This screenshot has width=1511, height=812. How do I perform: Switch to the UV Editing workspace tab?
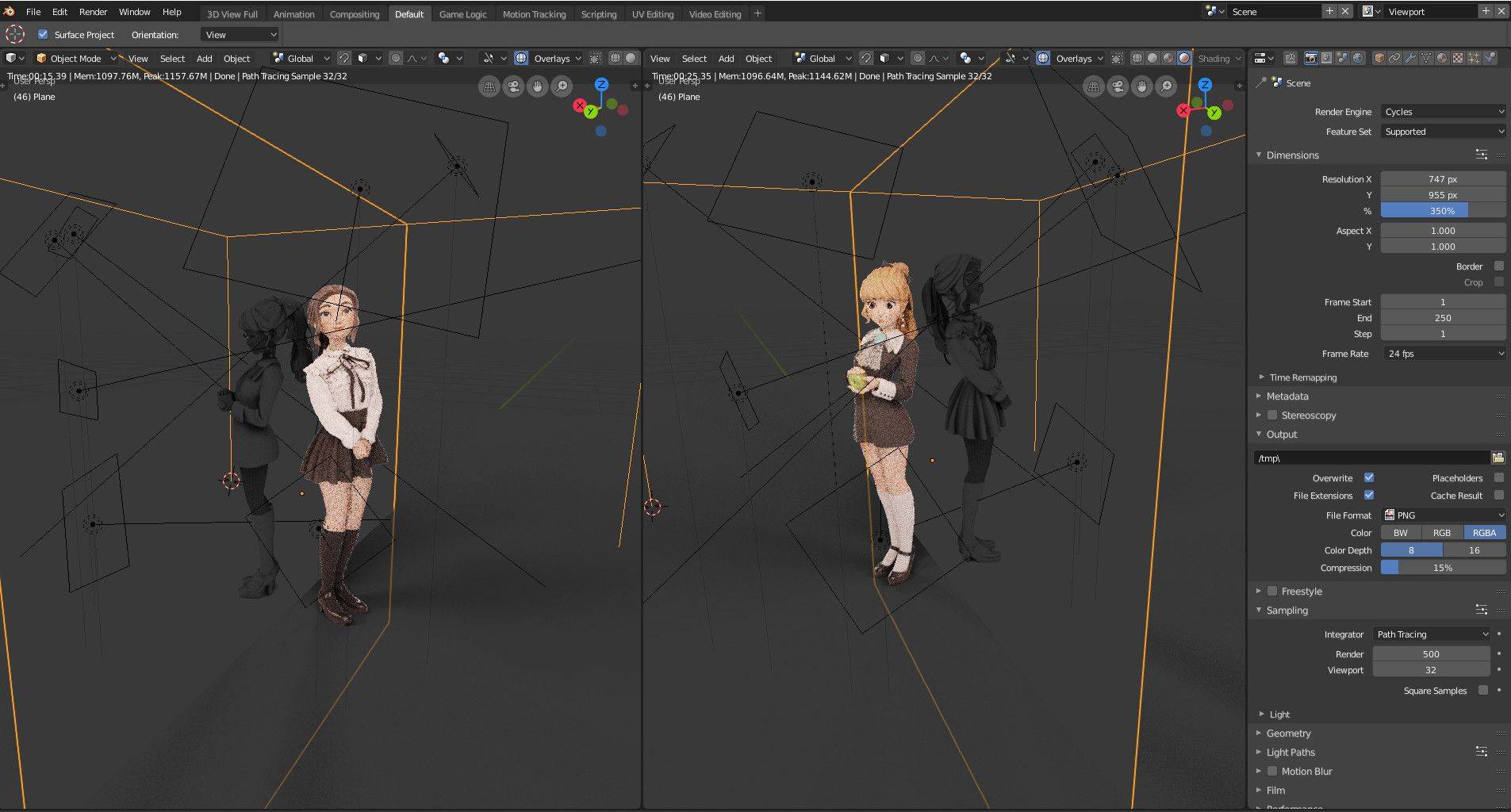(x=652, y=14)
